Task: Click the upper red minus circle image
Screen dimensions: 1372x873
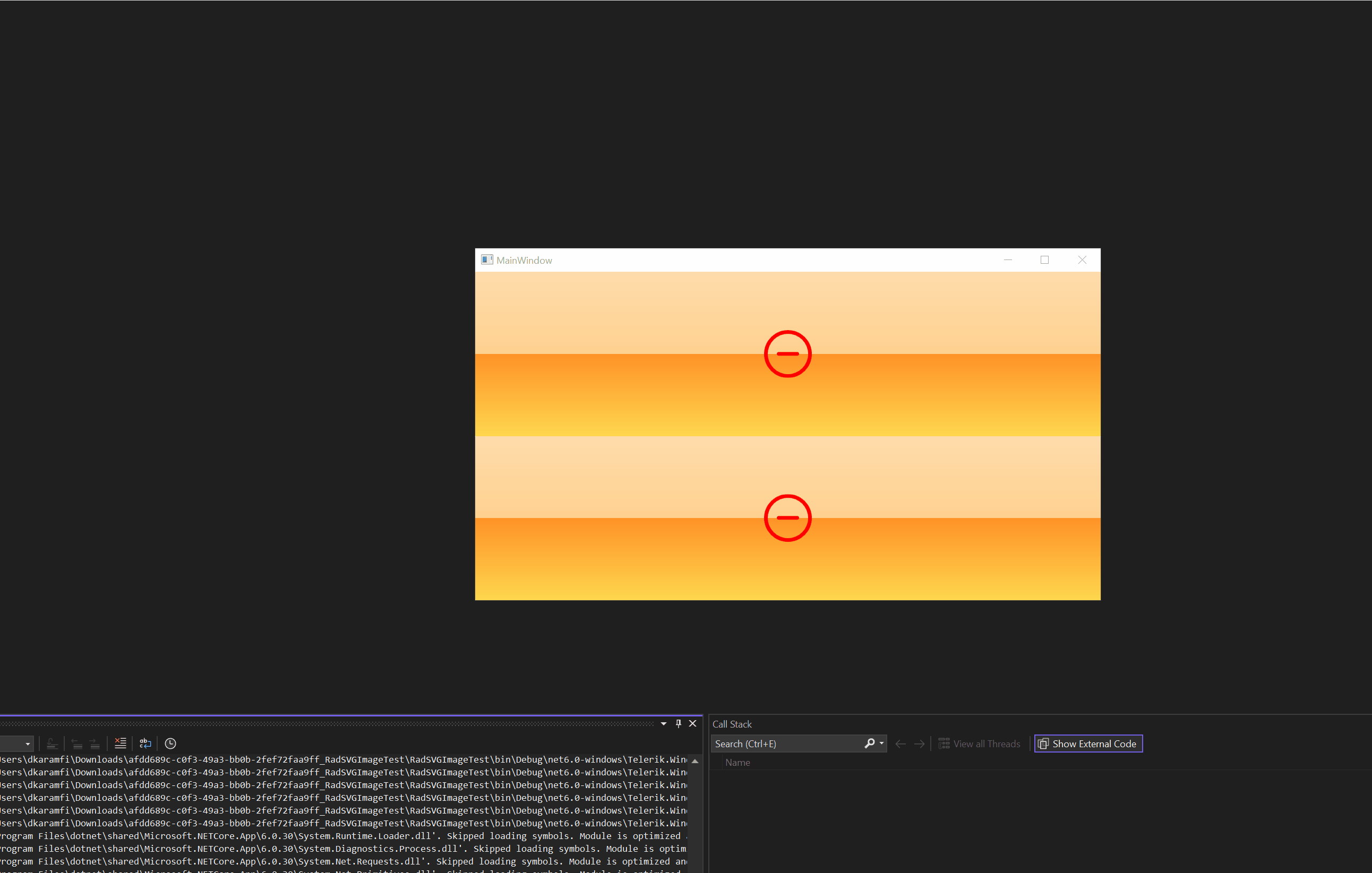Action: [787, 353]
